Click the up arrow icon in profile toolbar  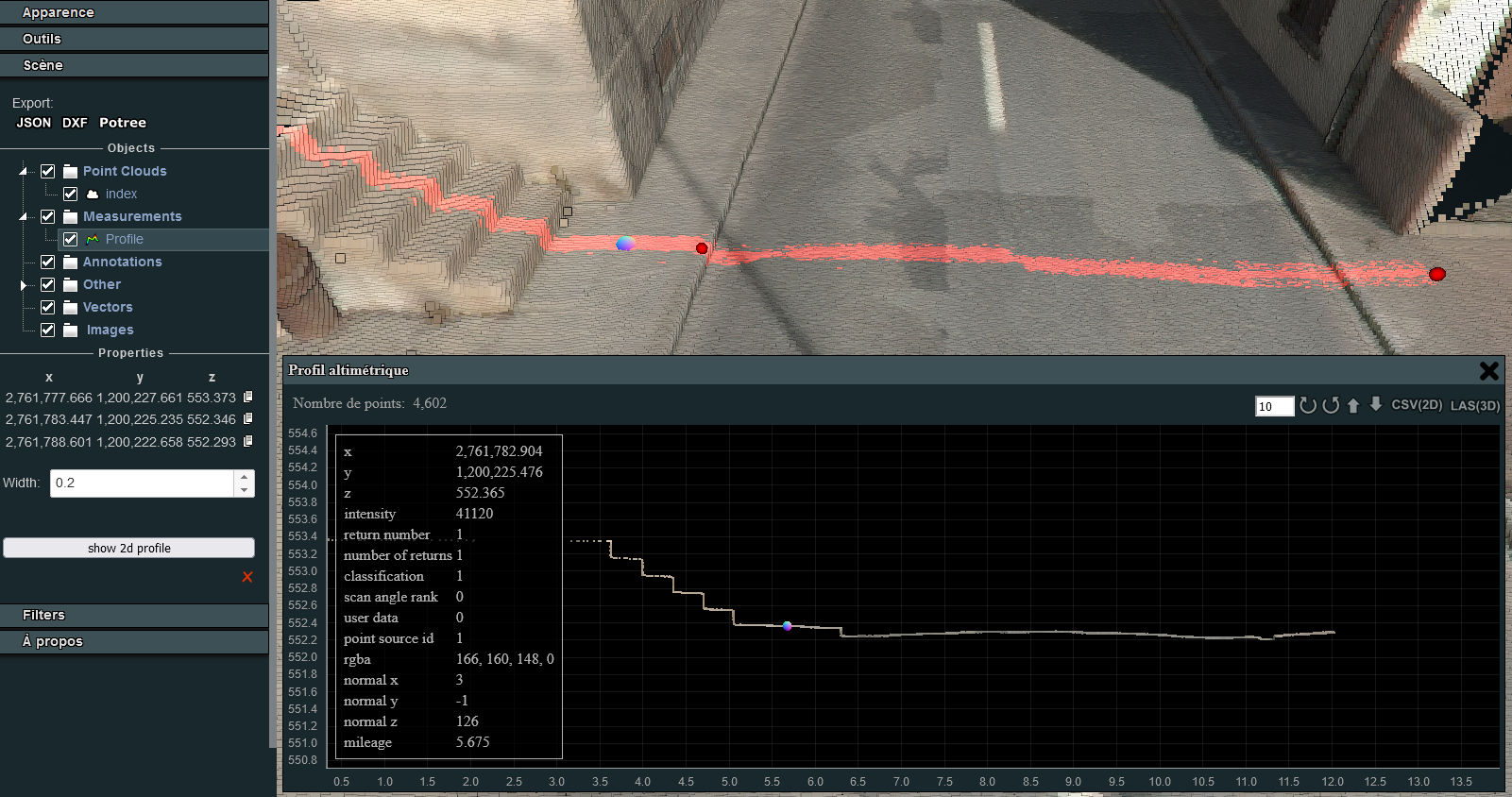(x=1353, y=405)
